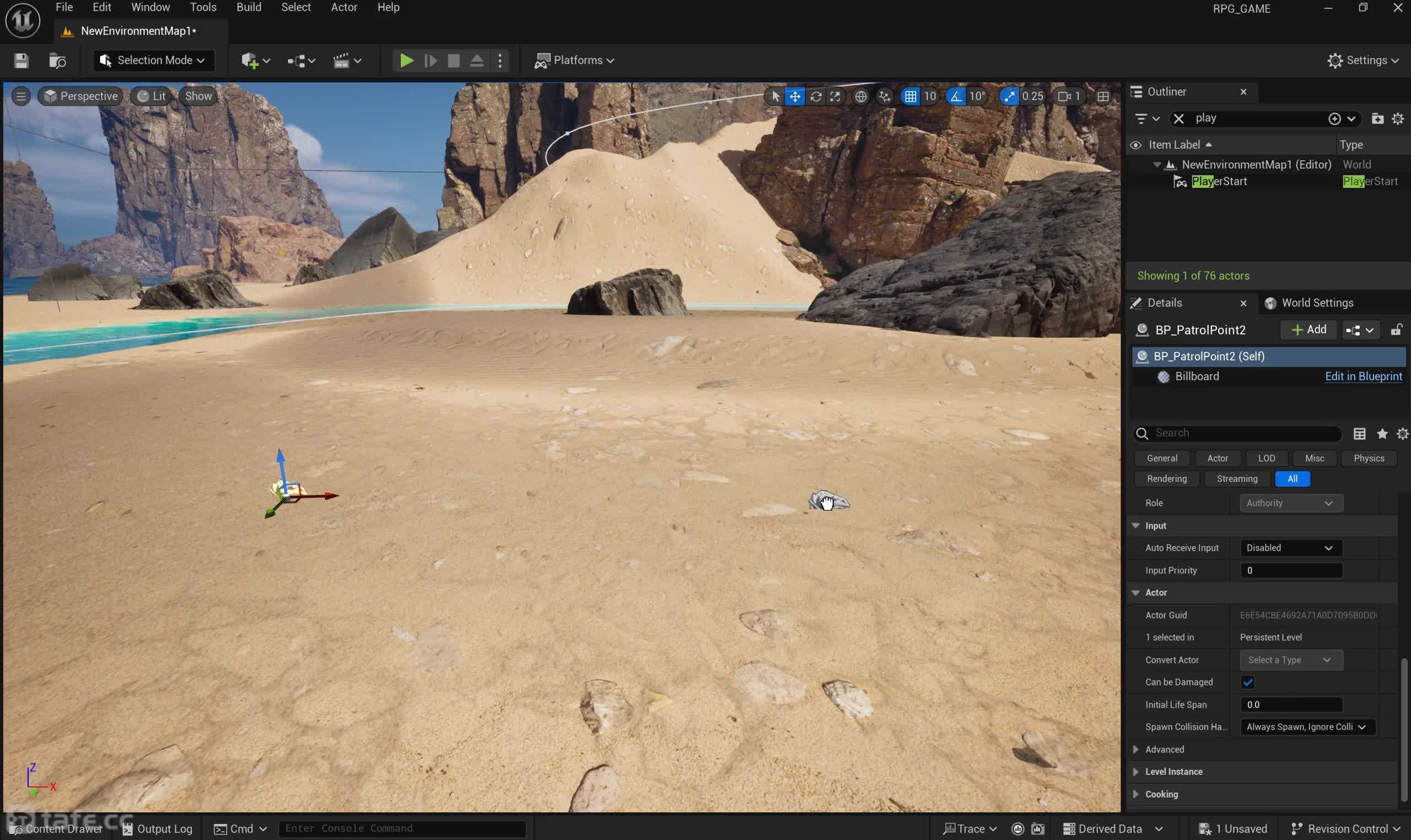Open grid snap size value 10
This screenshot has height=840, width=1411.
[930, 96]
